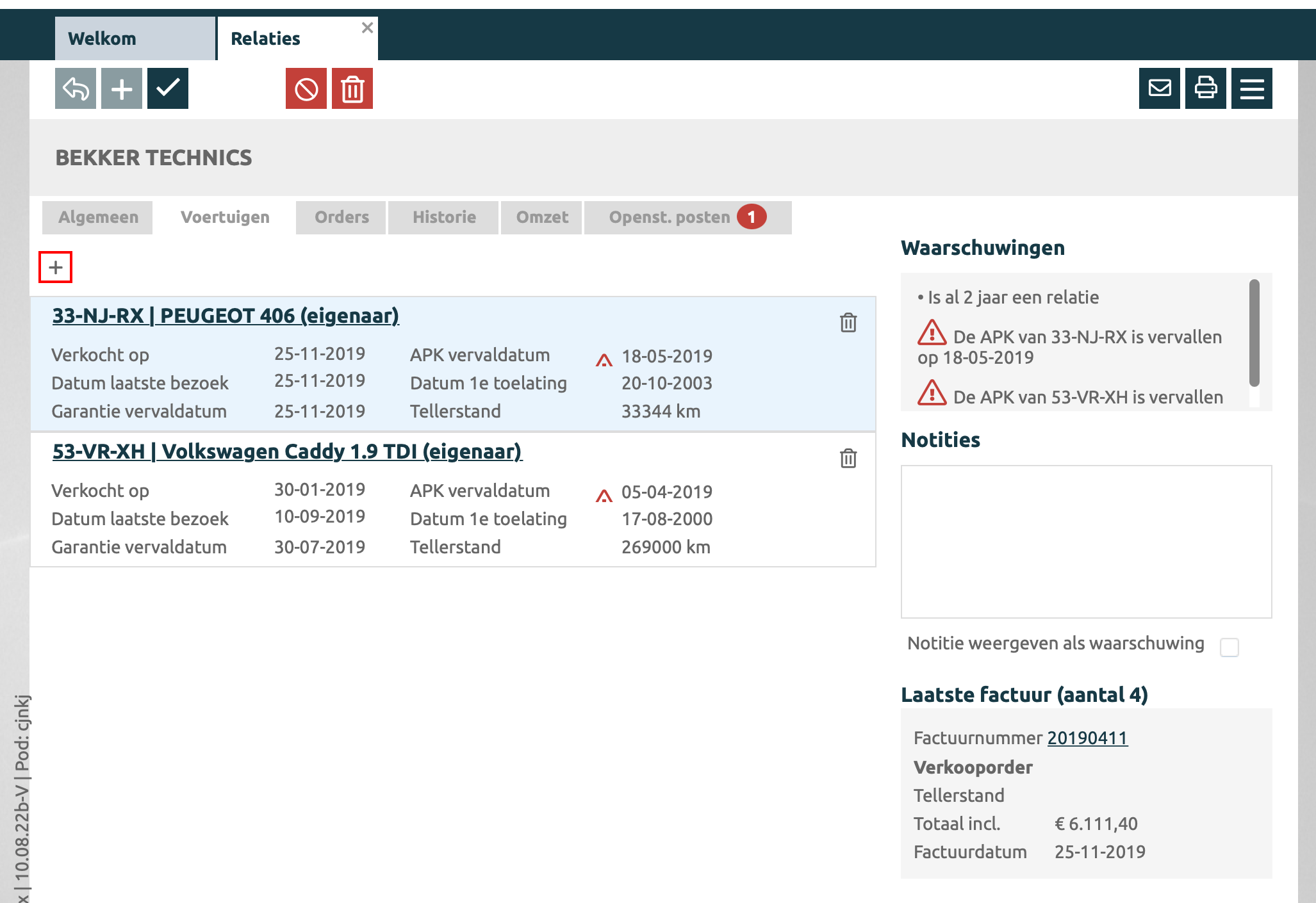
Task: Click inside the Notities text area
Action: [x=1086, y=541]
